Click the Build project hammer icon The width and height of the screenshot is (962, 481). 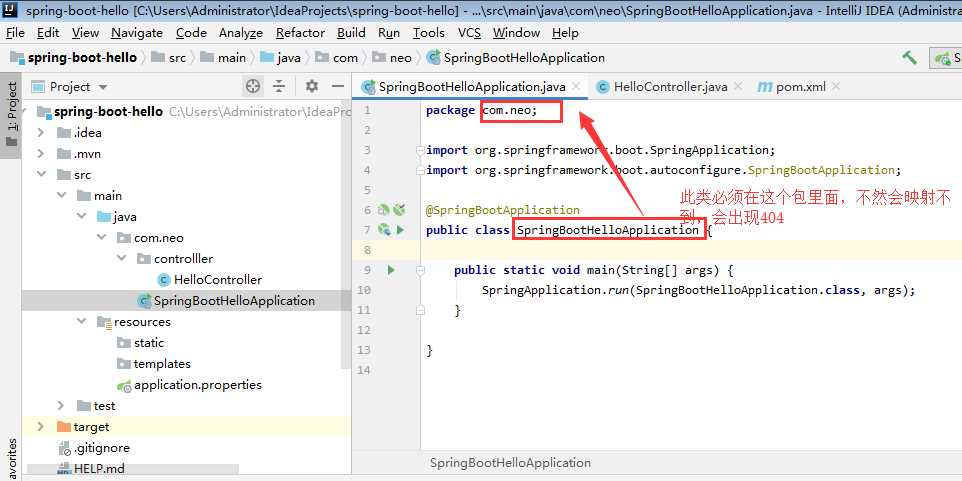point(909,58)
